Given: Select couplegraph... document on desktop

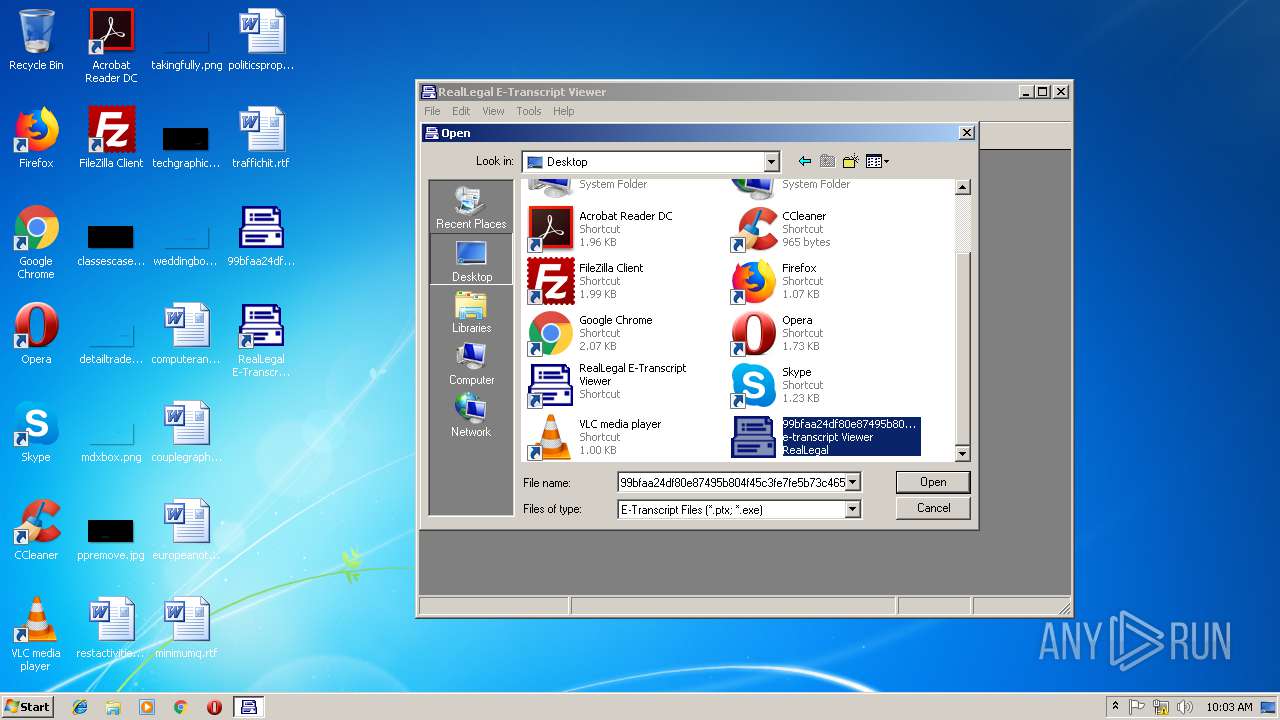Looking at the screenshot, I should 186,432.
